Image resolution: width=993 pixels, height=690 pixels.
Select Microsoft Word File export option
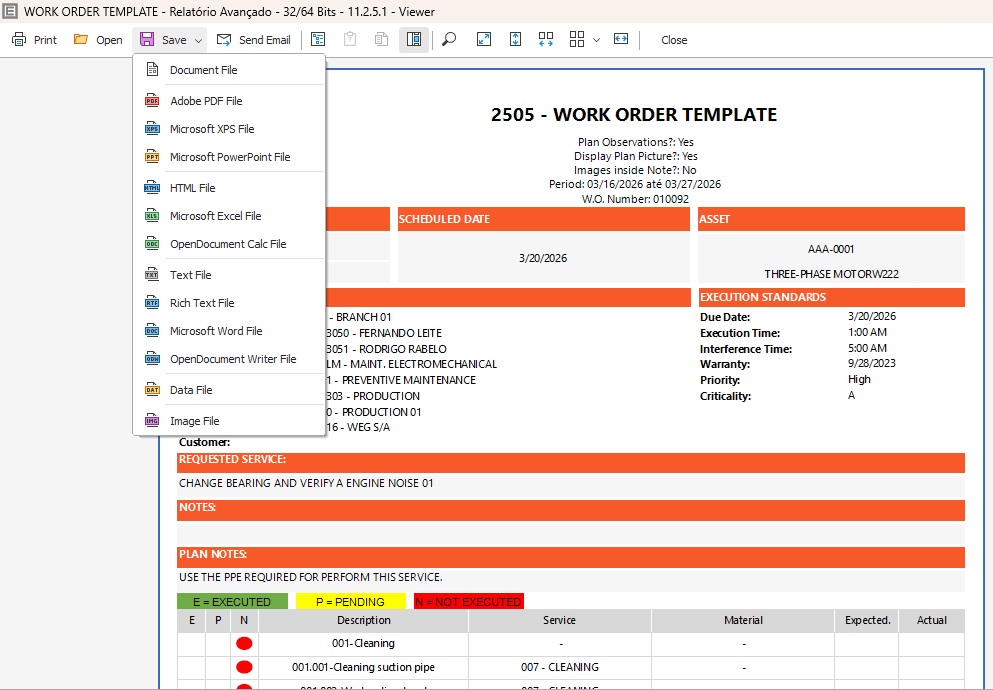216,331
